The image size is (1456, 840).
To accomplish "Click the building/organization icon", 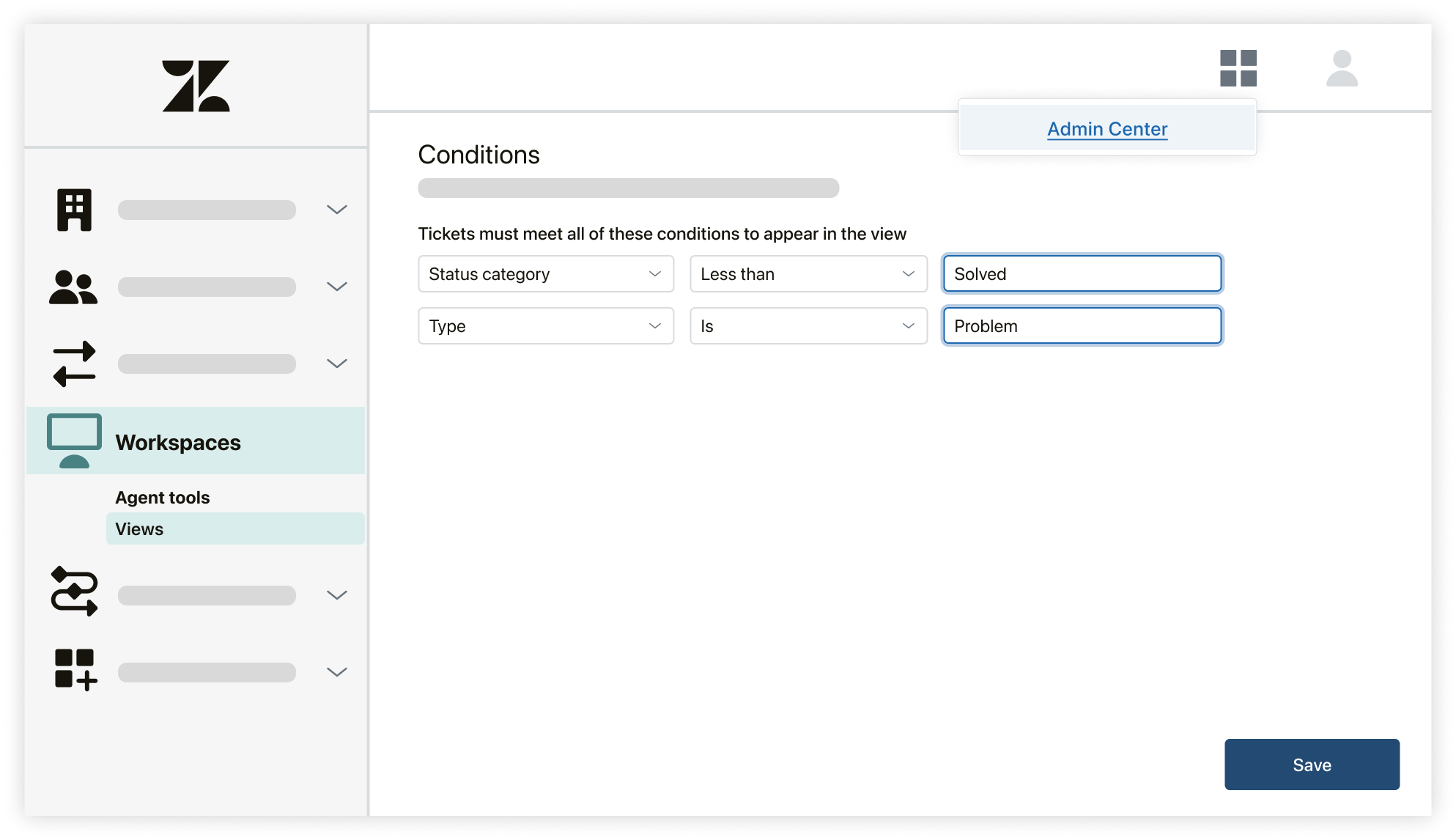I will click(x=76, y=208).
